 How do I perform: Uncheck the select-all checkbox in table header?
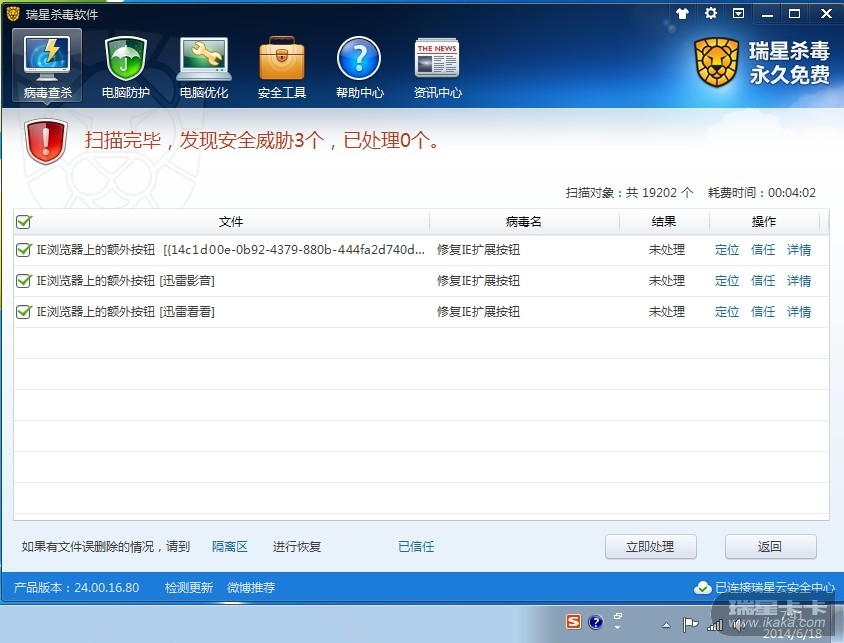[x=24, y=222]
